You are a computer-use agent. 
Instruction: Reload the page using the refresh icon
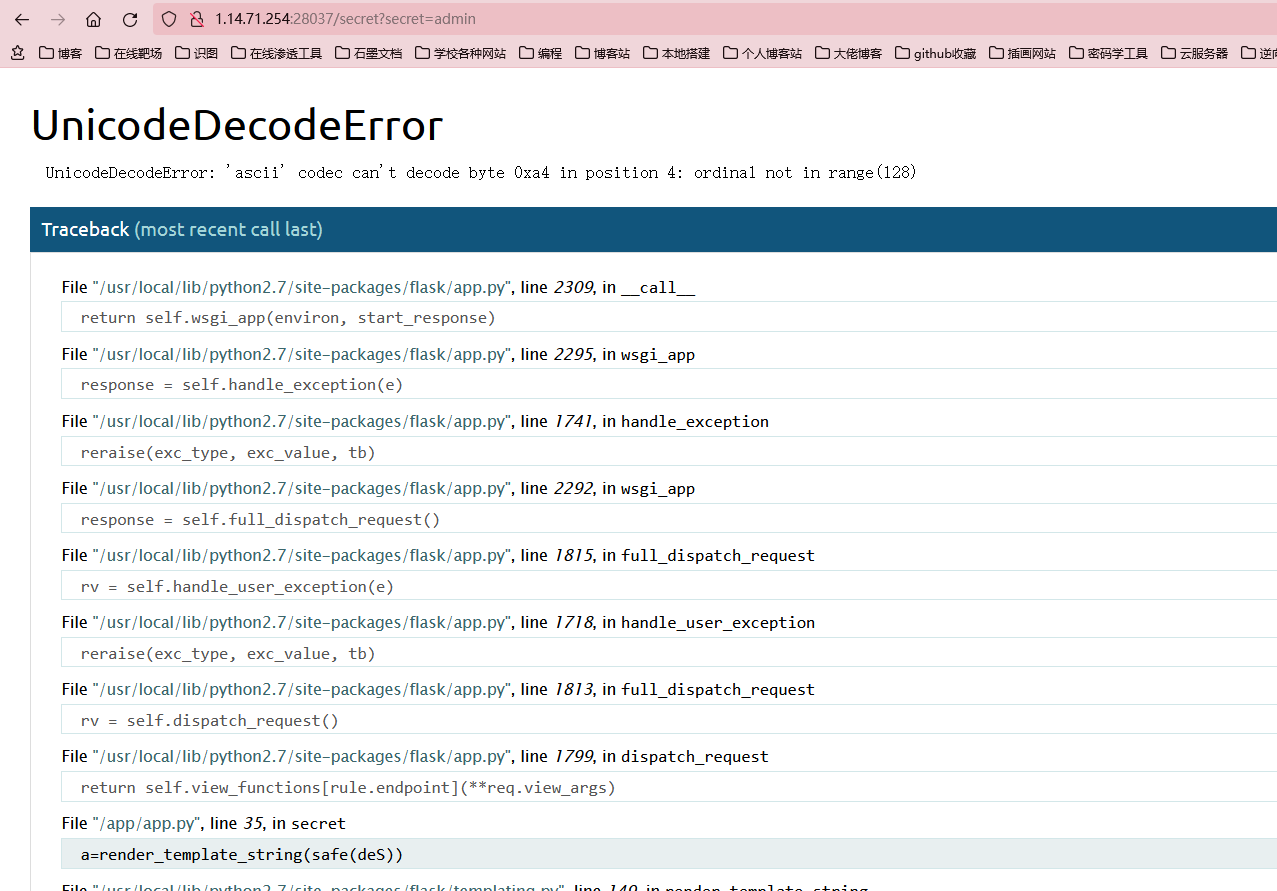point(130,19)
